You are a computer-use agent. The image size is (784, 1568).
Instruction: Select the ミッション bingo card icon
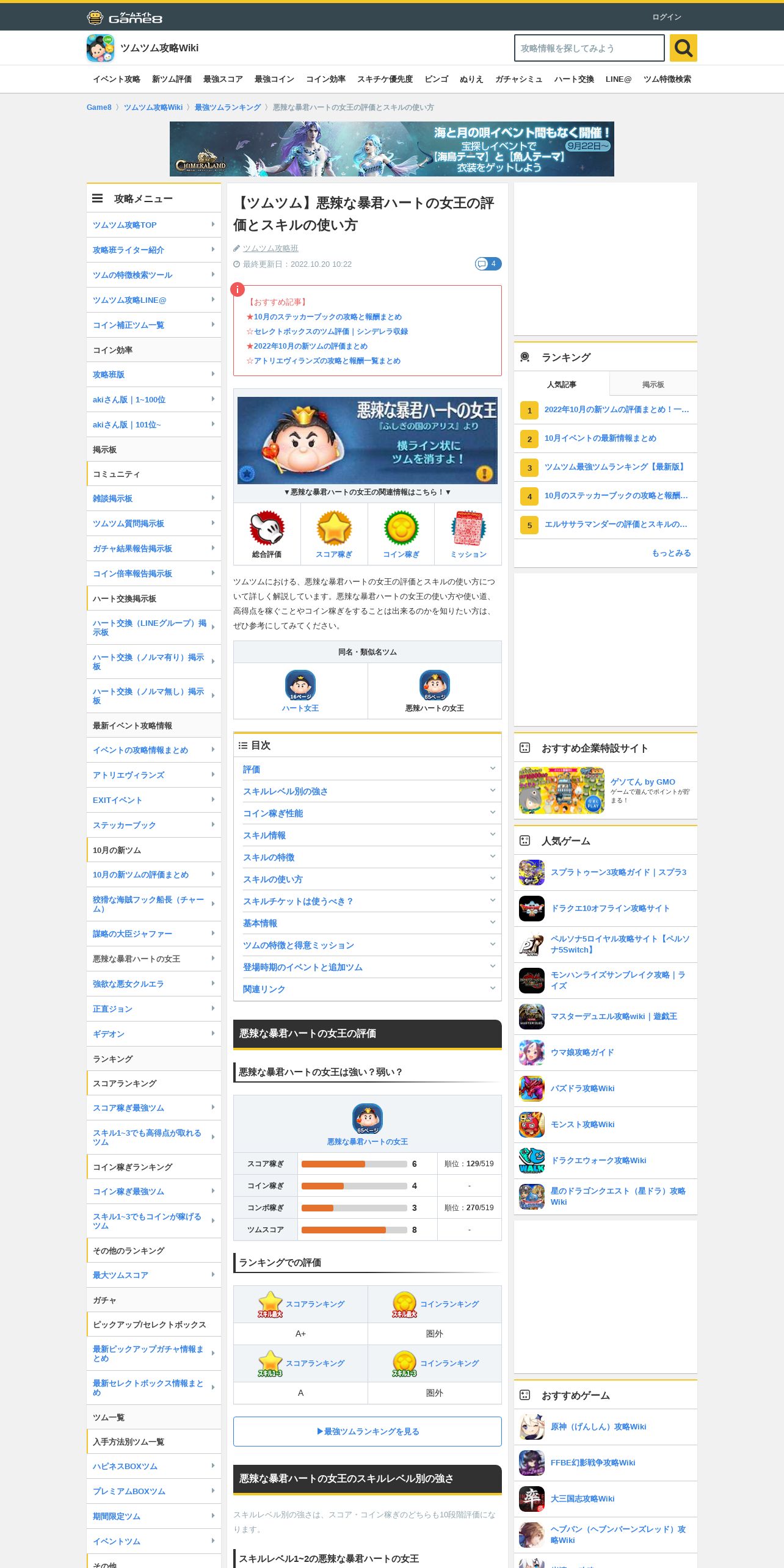point(468,529)
